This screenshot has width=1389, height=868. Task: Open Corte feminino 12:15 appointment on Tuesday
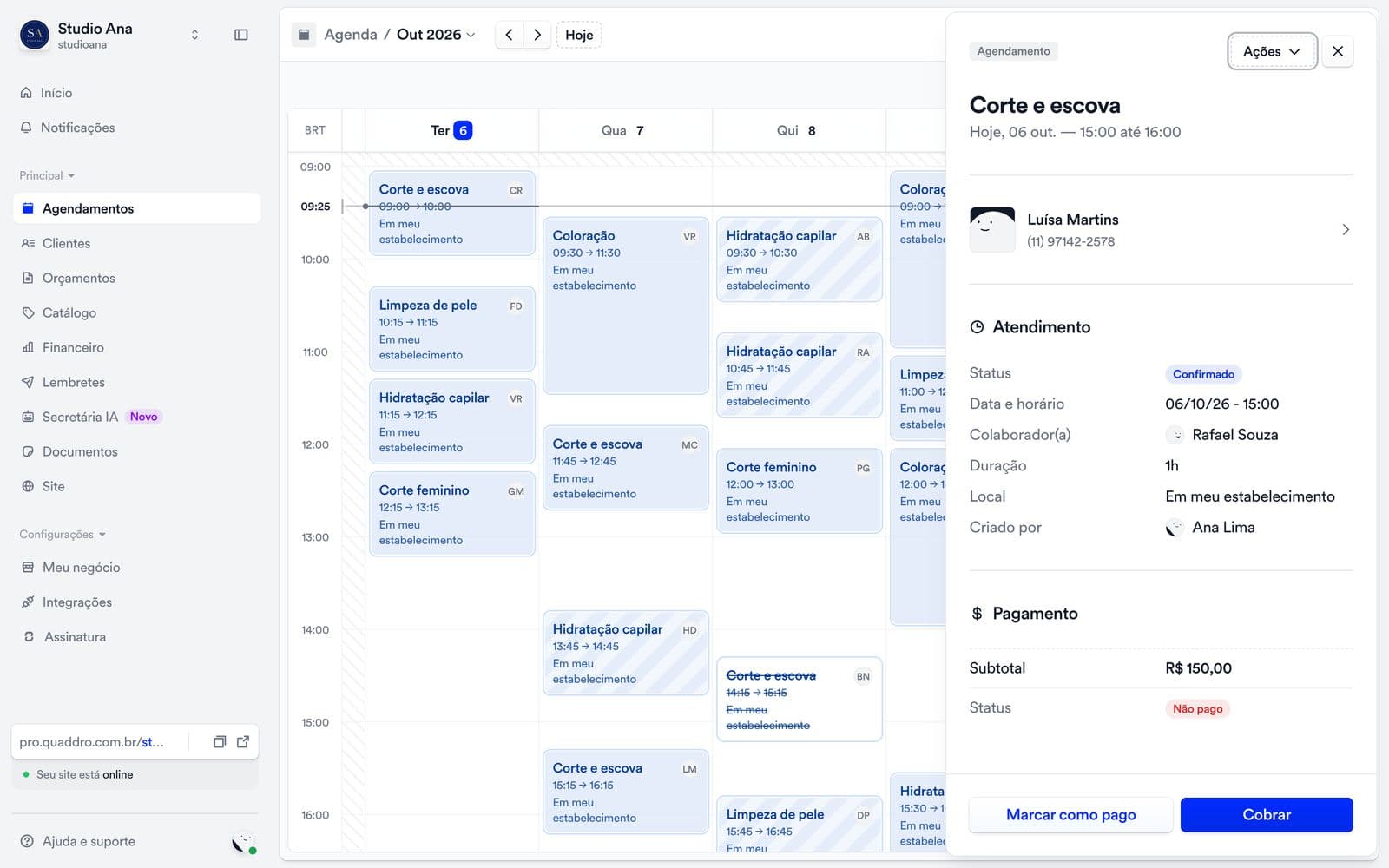click(x=452, y=514)
